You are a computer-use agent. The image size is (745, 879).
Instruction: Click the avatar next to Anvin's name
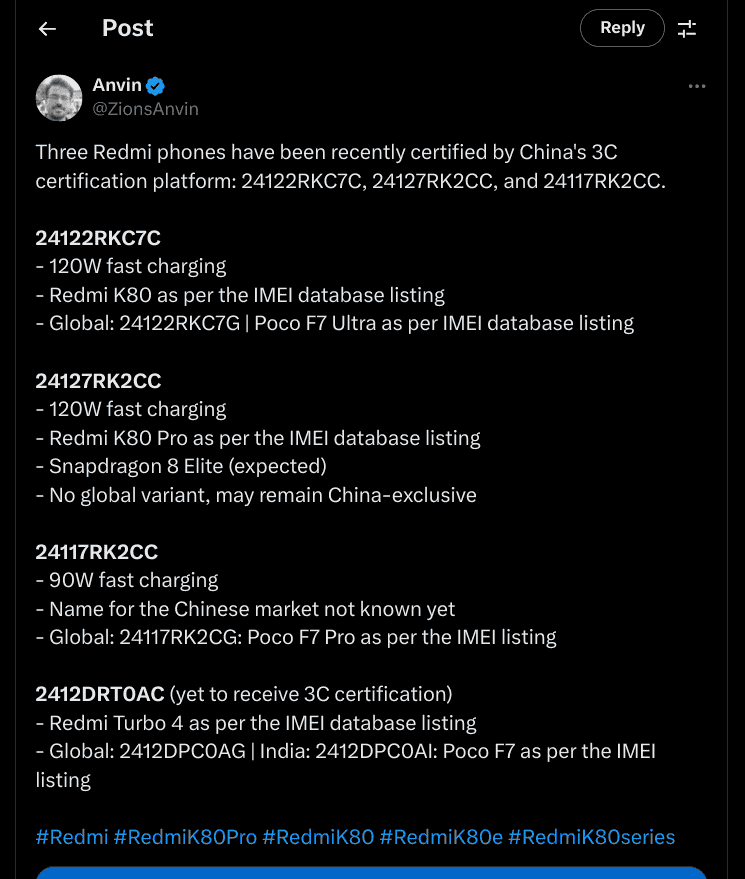[58, 97]
